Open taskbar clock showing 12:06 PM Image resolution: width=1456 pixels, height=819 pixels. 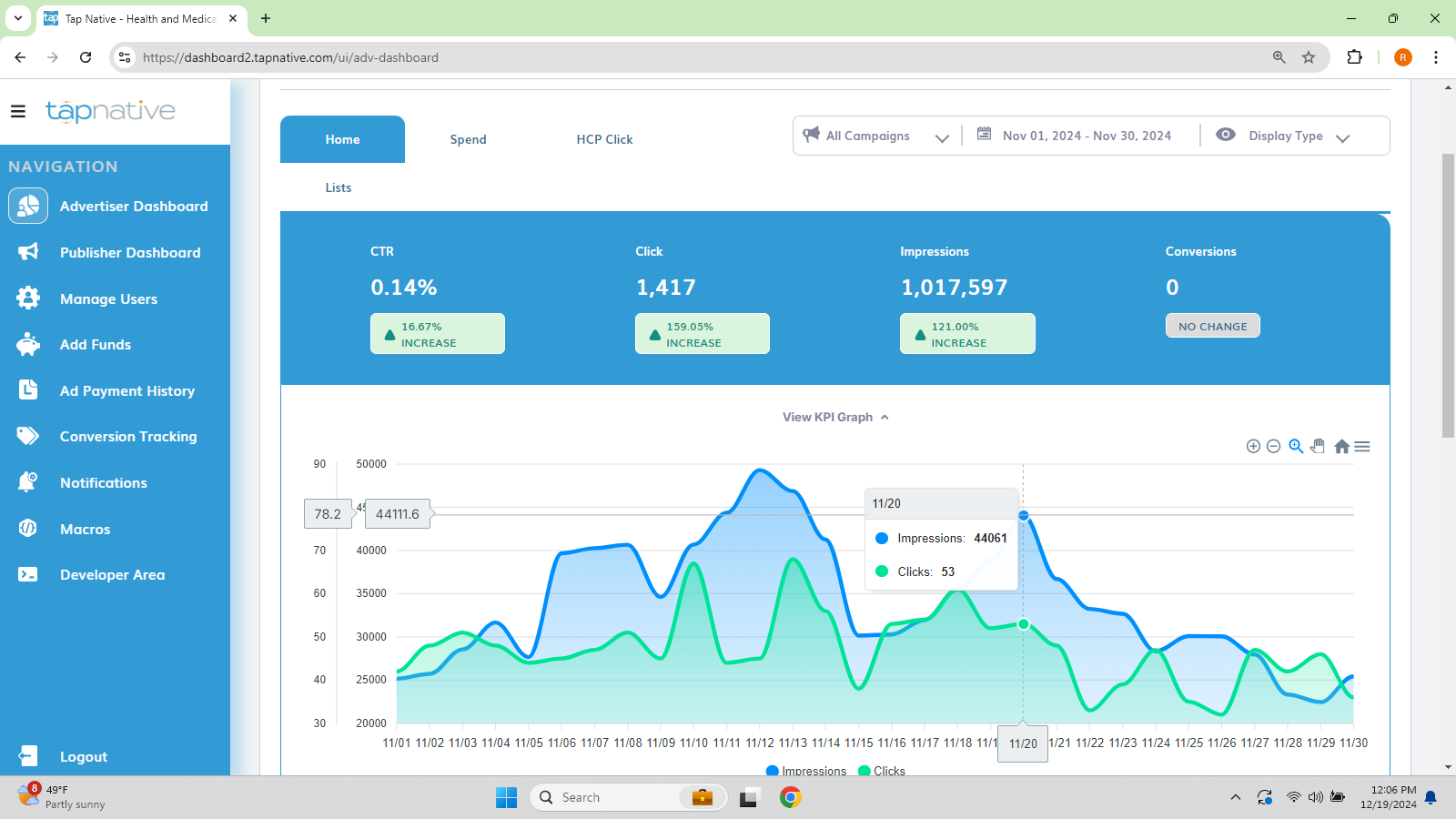(x=1389, y=797)
